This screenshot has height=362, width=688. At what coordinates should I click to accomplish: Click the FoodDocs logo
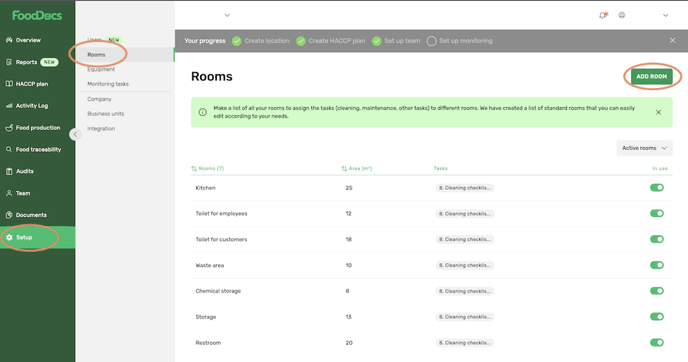pyautogui.click(x=37, y=15)
